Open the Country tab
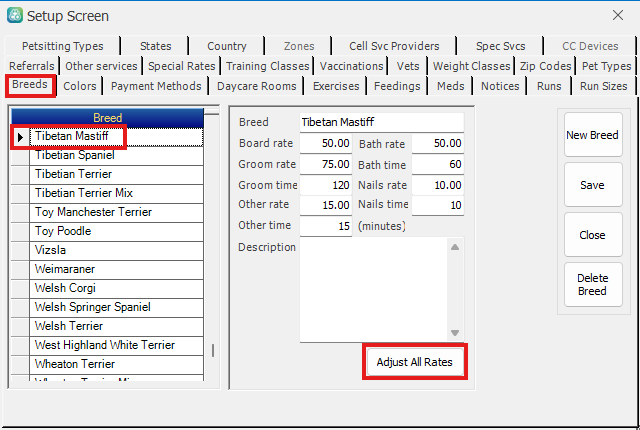The width and height of the screenshot is (640, 430). [227, 46]
